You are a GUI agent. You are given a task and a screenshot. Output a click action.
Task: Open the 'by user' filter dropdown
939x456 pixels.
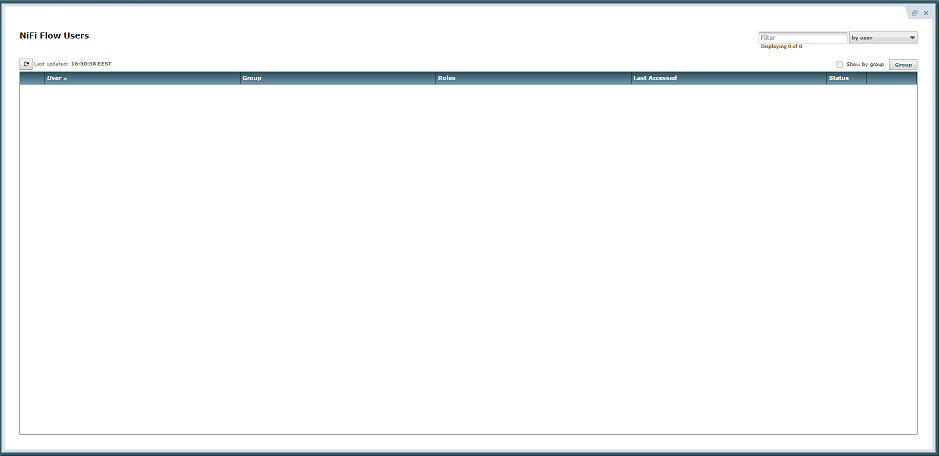point(883,38)
